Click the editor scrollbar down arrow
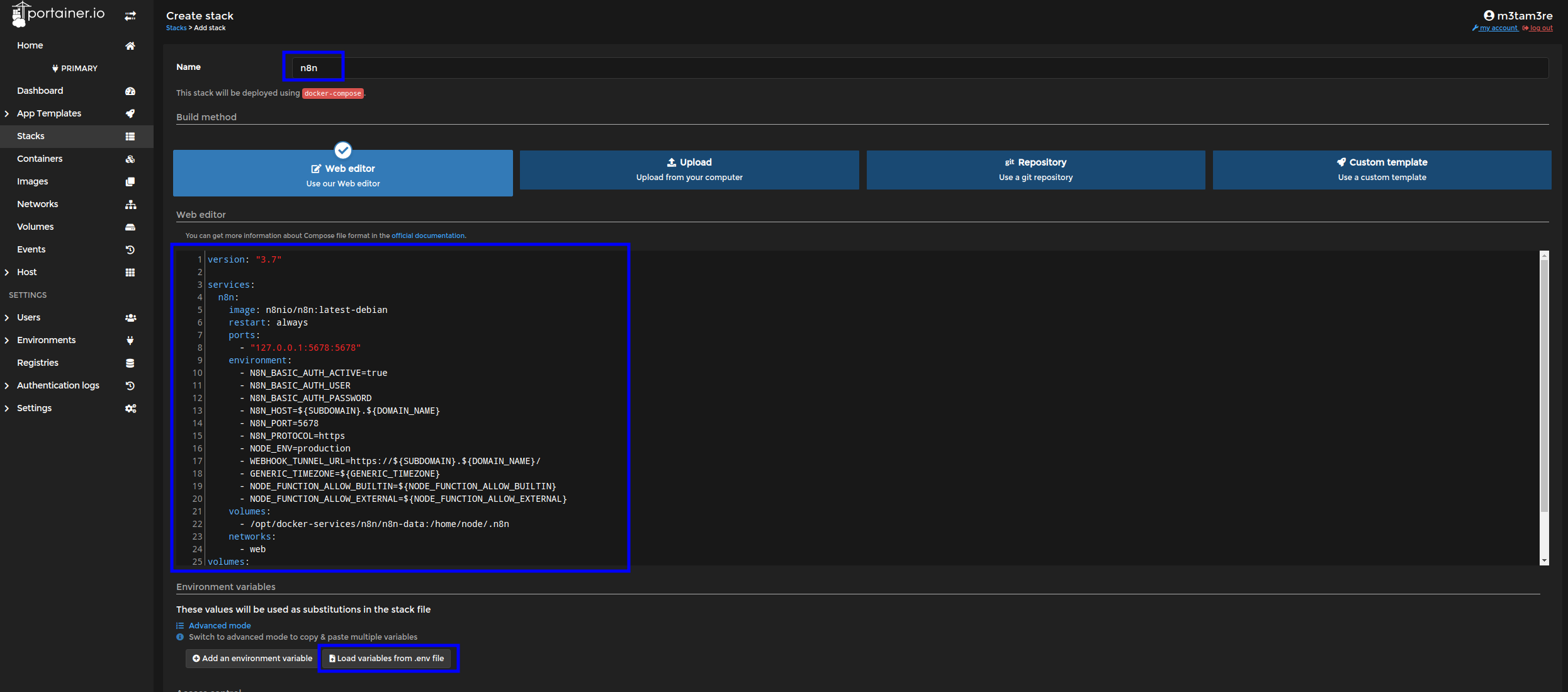The image size is (1568, 692). coord(1544,561)
